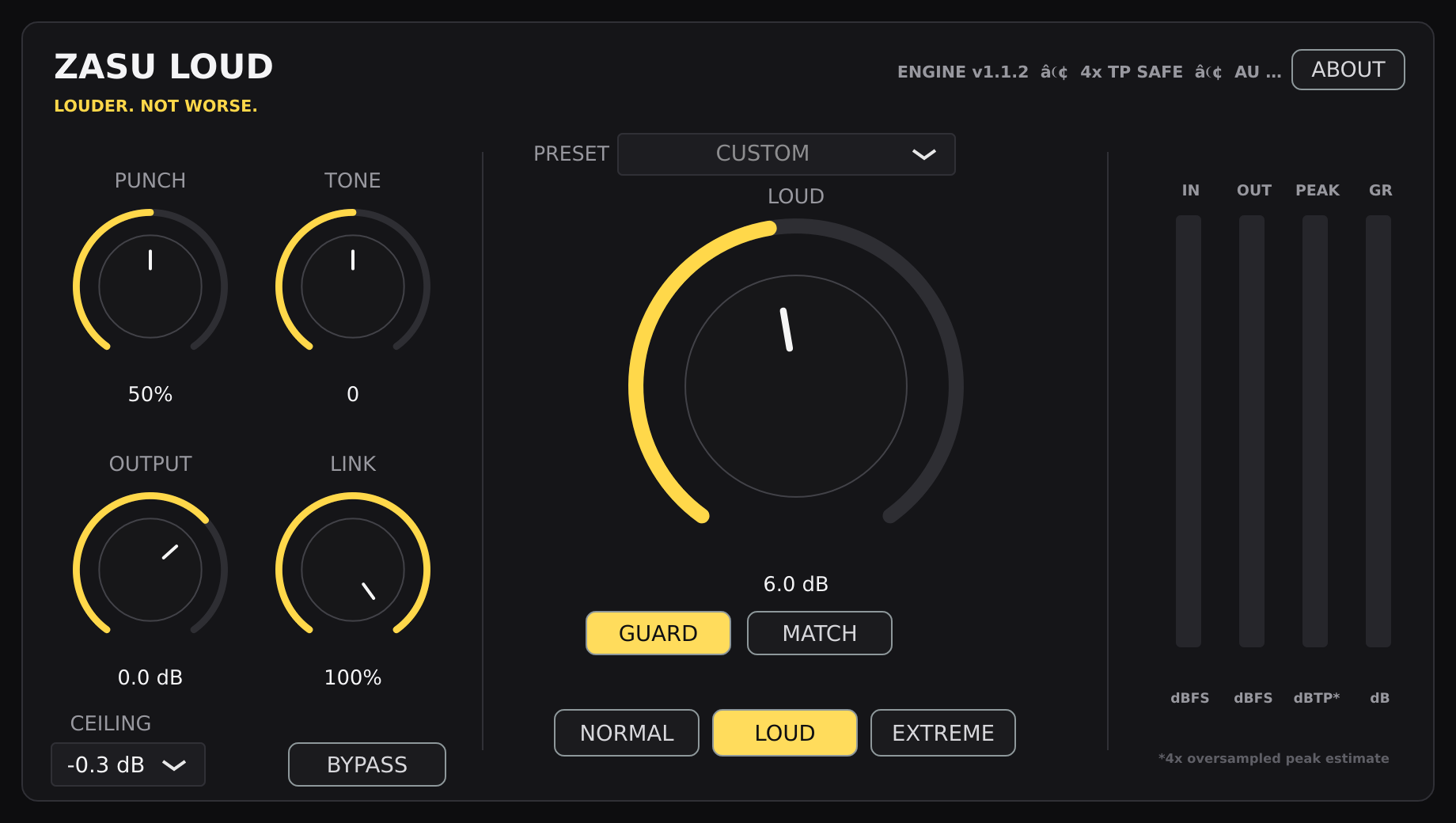Open the CUSTOM preset dropdown
1456x823 pixels.
pyautogui.click(x=787, y=154)
